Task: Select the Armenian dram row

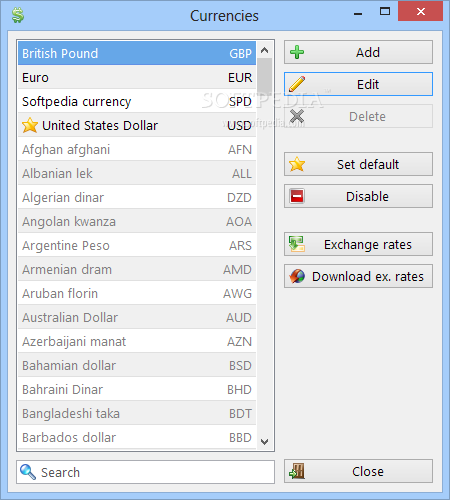Action: (137, 269)
